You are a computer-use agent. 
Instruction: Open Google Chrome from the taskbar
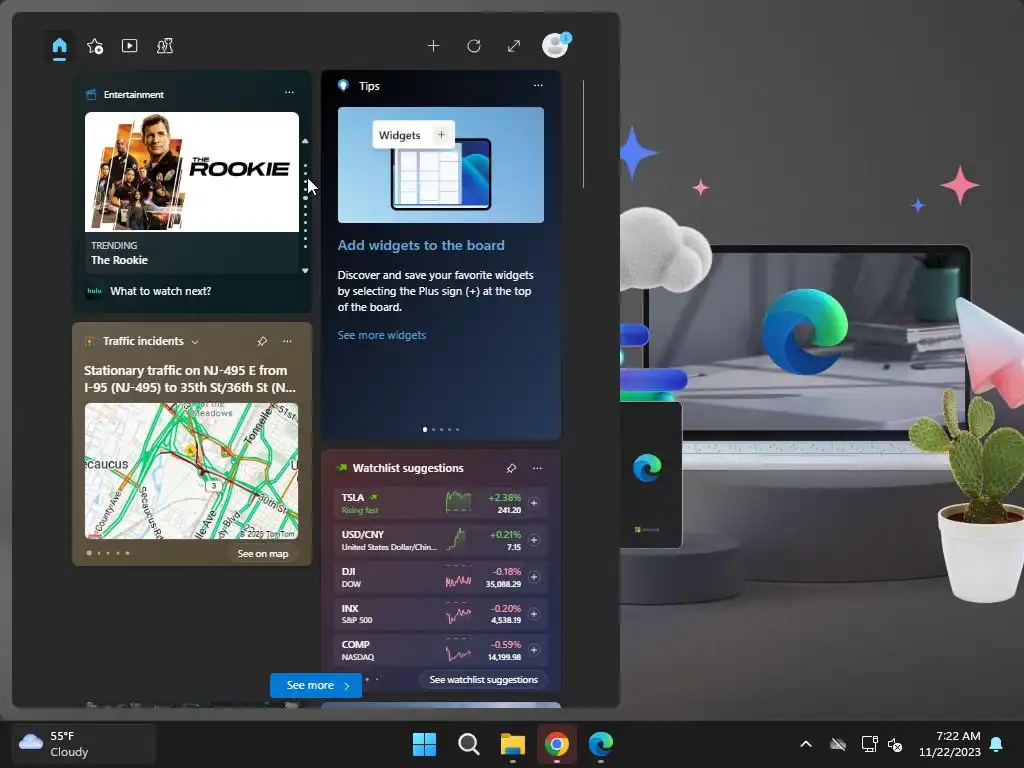(557, 744)
